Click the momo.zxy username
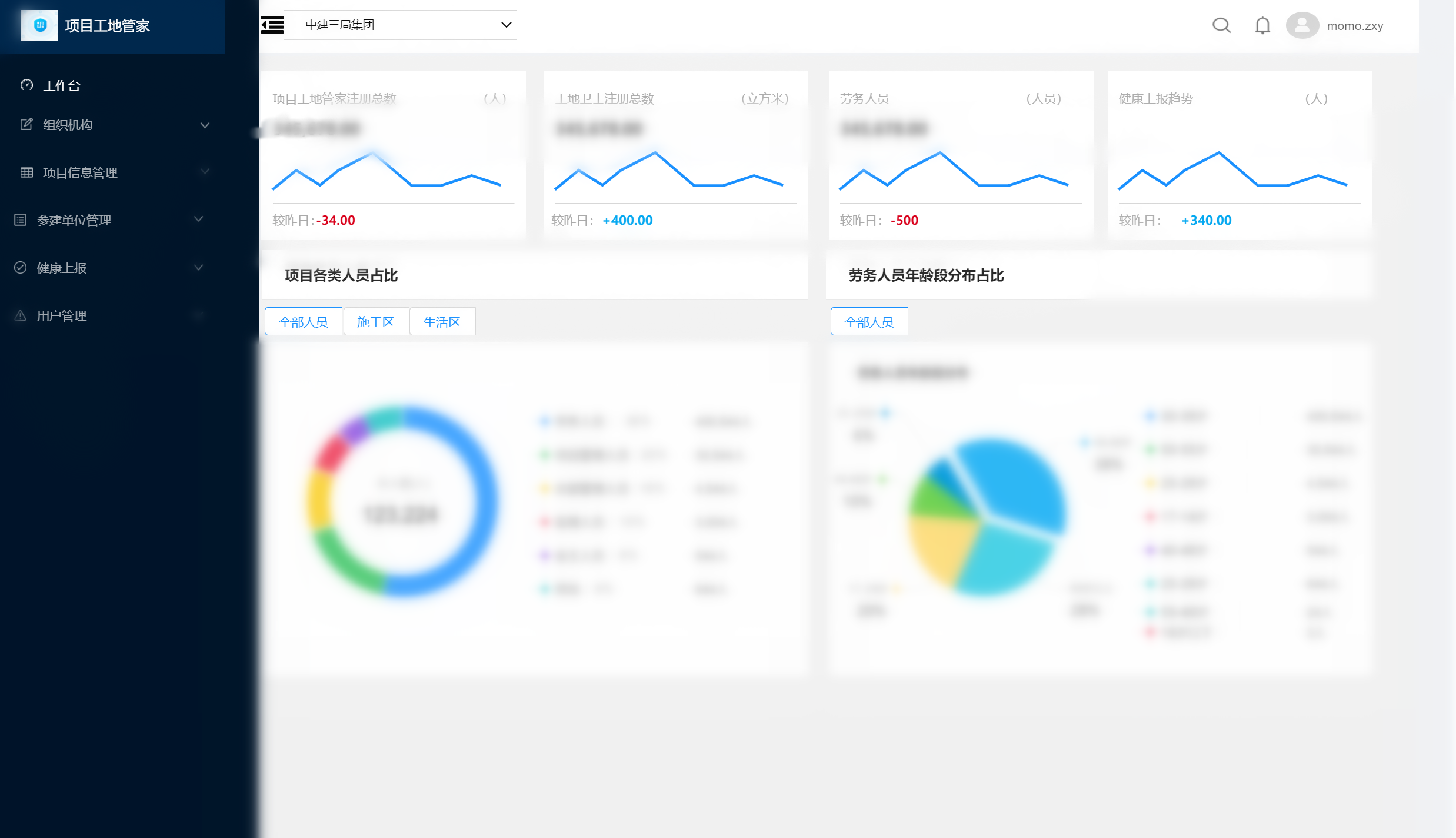 click(1355, 26)
